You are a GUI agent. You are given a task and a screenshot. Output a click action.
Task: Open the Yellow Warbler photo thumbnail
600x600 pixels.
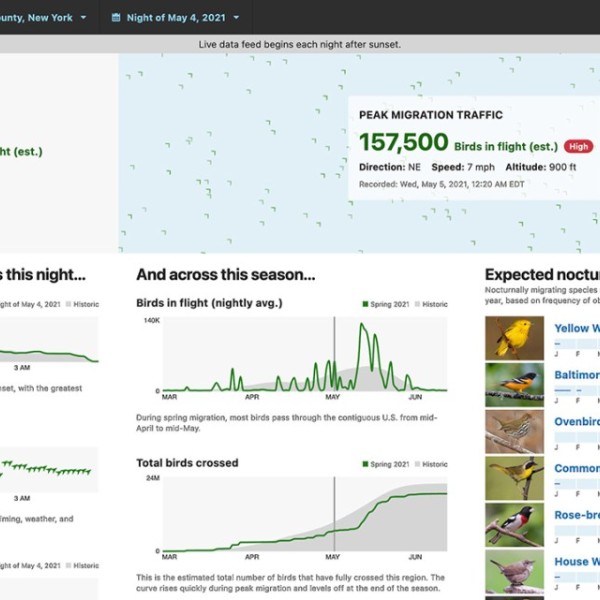tap(514, 338)
